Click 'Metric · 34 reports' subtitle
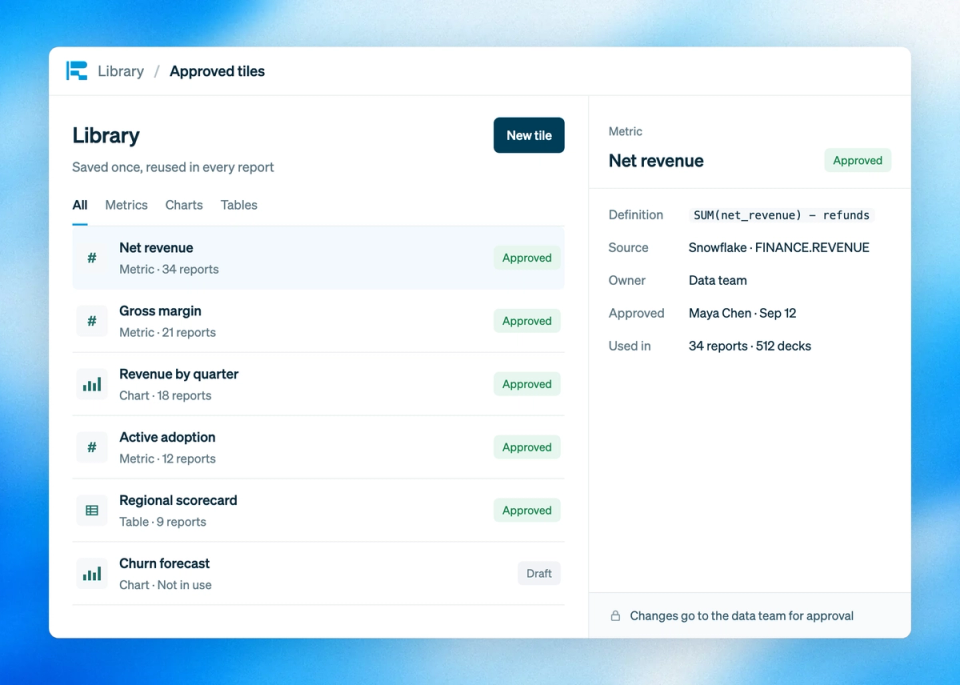The width and height of the screenshot is (960, 685). click(169, 269)
